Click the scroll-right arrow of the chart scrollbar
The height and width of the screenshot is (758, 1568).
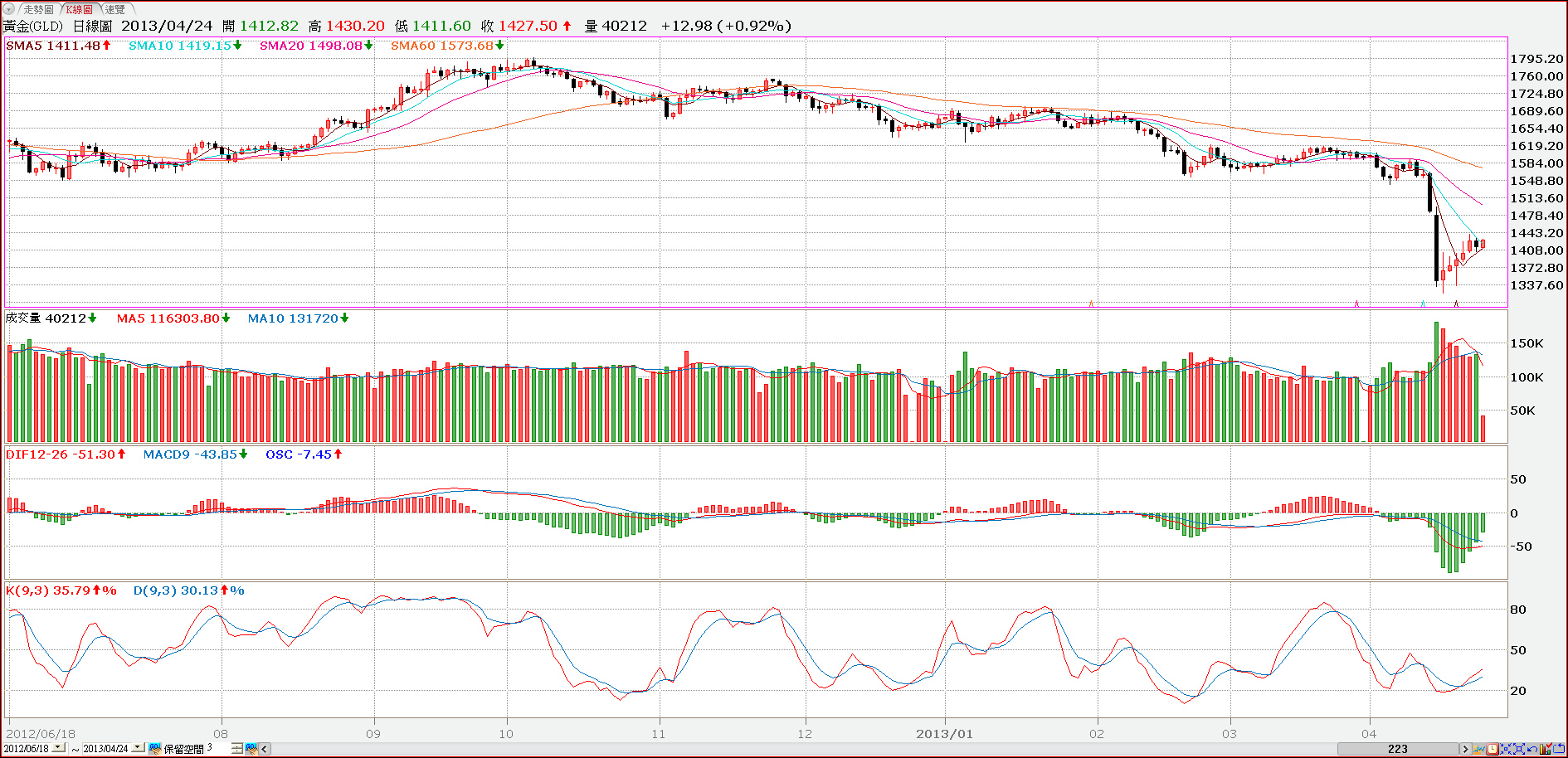coord(1466,749)
